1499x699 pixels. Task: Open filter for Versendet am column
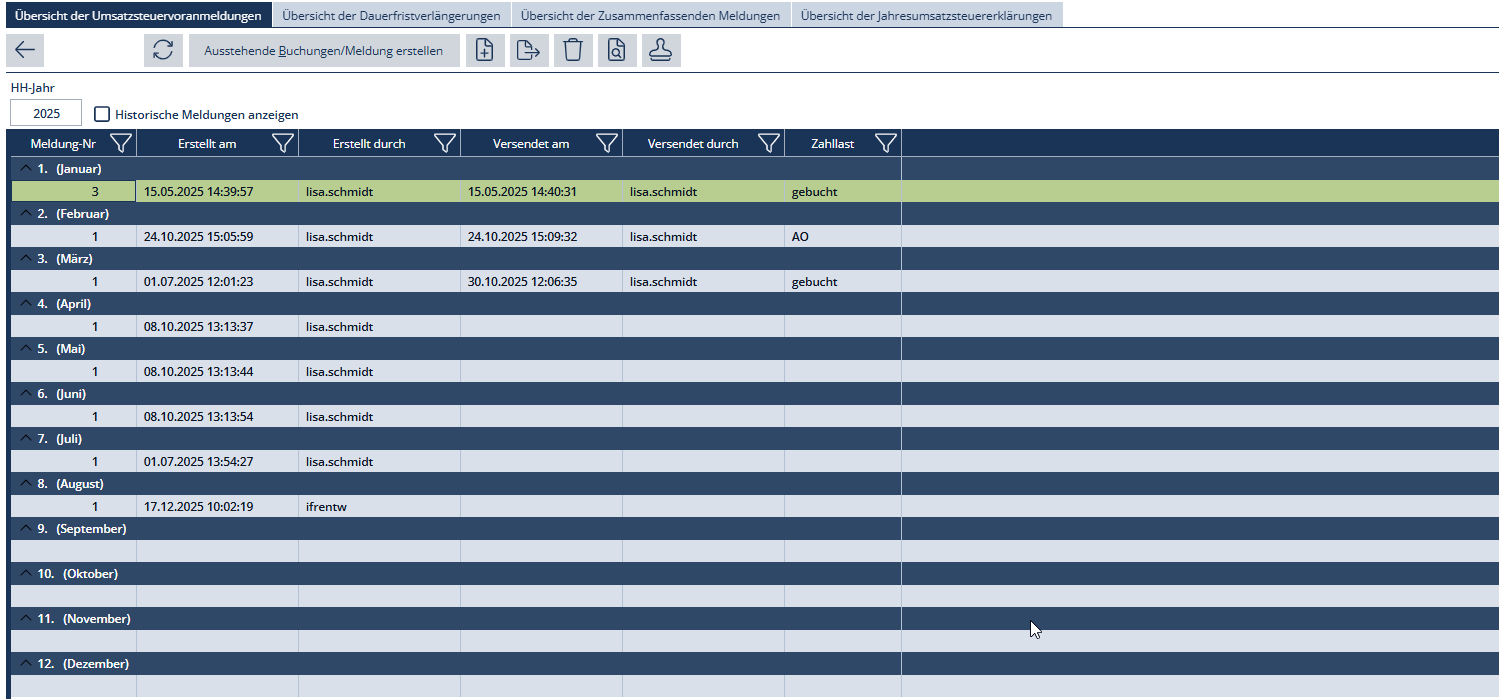tap(606, 144)
